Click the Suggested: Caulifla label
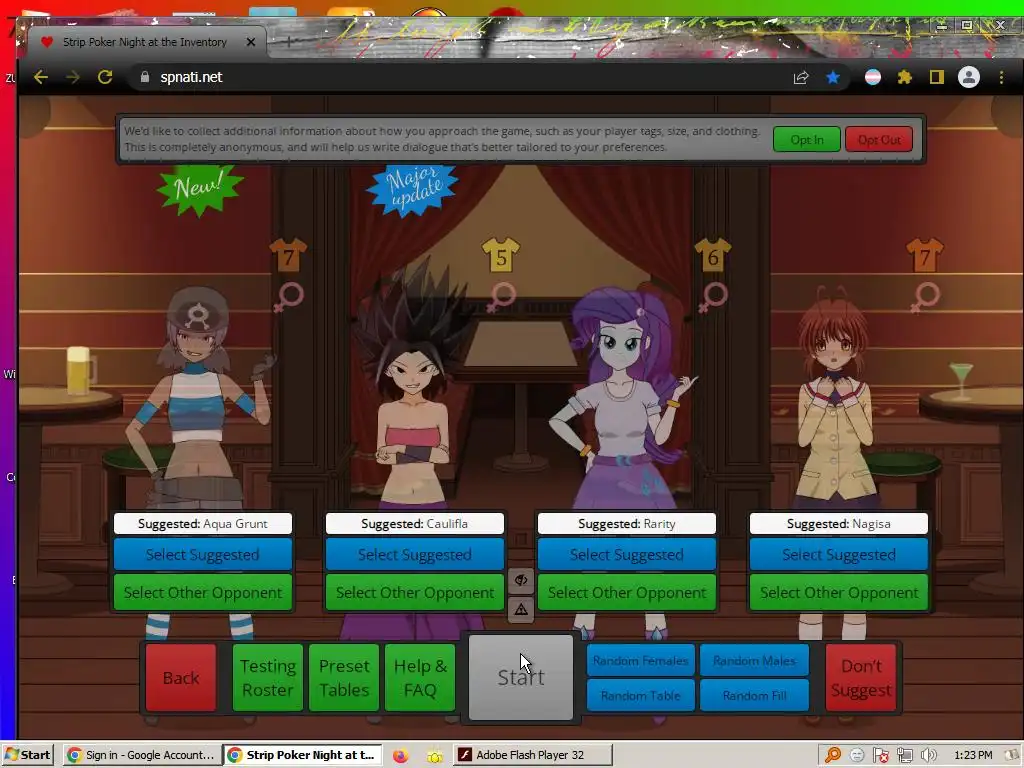The image size is (1024, 768). coord(415,524)
